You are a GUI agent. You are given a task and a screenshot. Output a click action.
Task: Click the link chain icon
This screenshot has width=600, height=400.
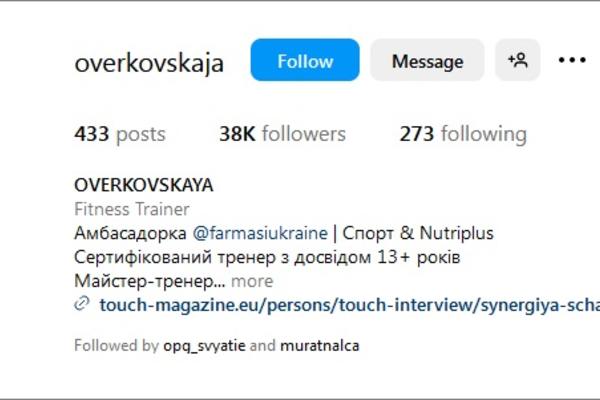coord(82,304)
